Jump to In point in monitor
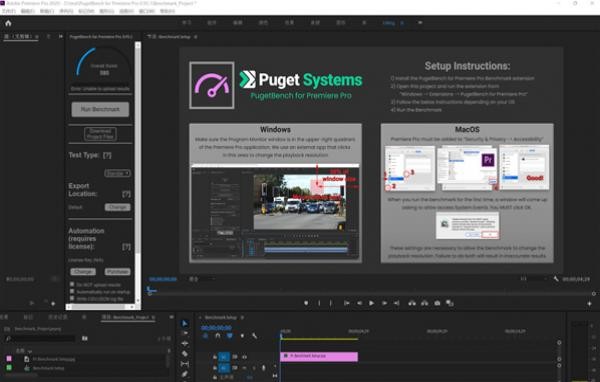The width and height of the screenshot is (600, 382). 346,303
